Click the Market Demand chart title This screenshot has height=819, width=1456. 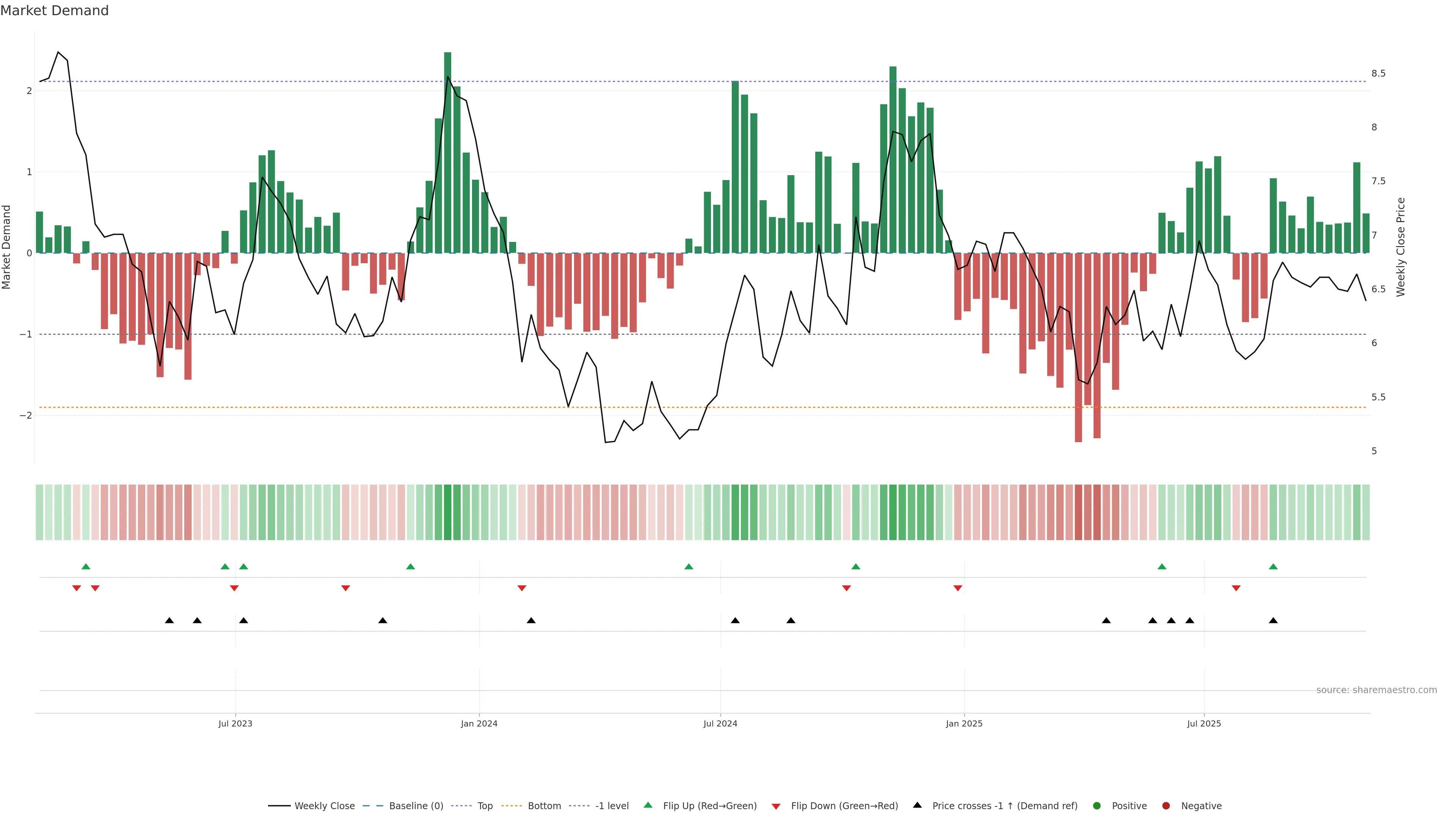tap(54, 11)
